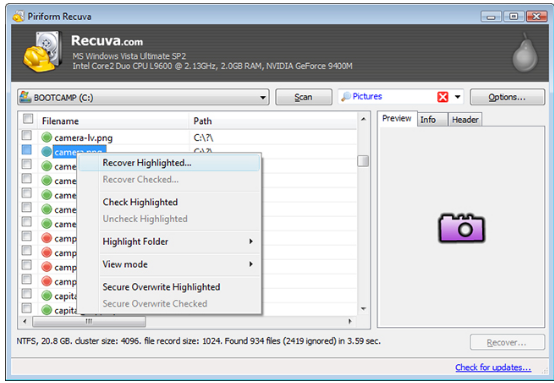The width and height of the screenshot is (554, 383).
Task: Close the Piriform Recuva window
Action: [x=537, y=16]
